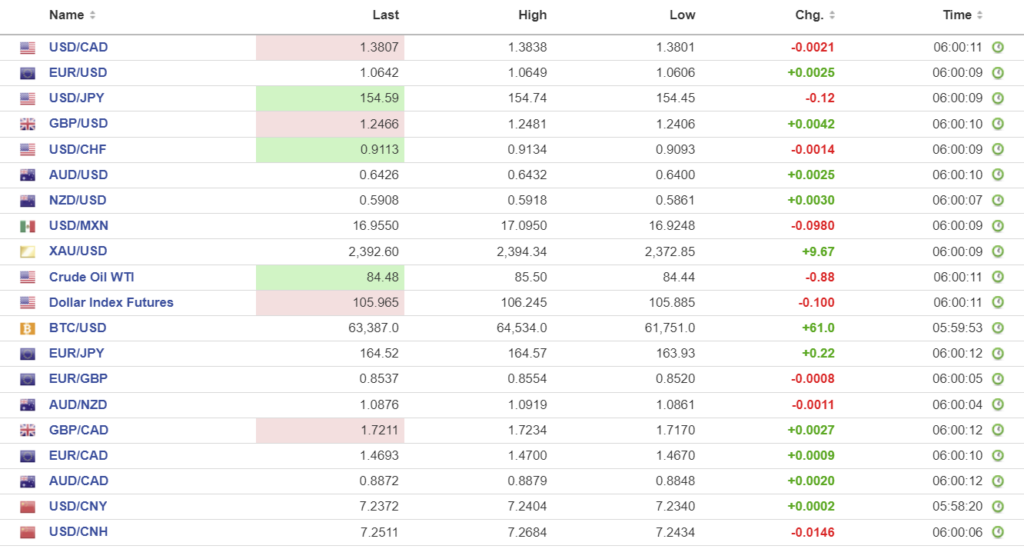Viewport: 1024px width, 549px height.
Task: Click the clock icon in BTC/USD row
Action: (997, 328)
